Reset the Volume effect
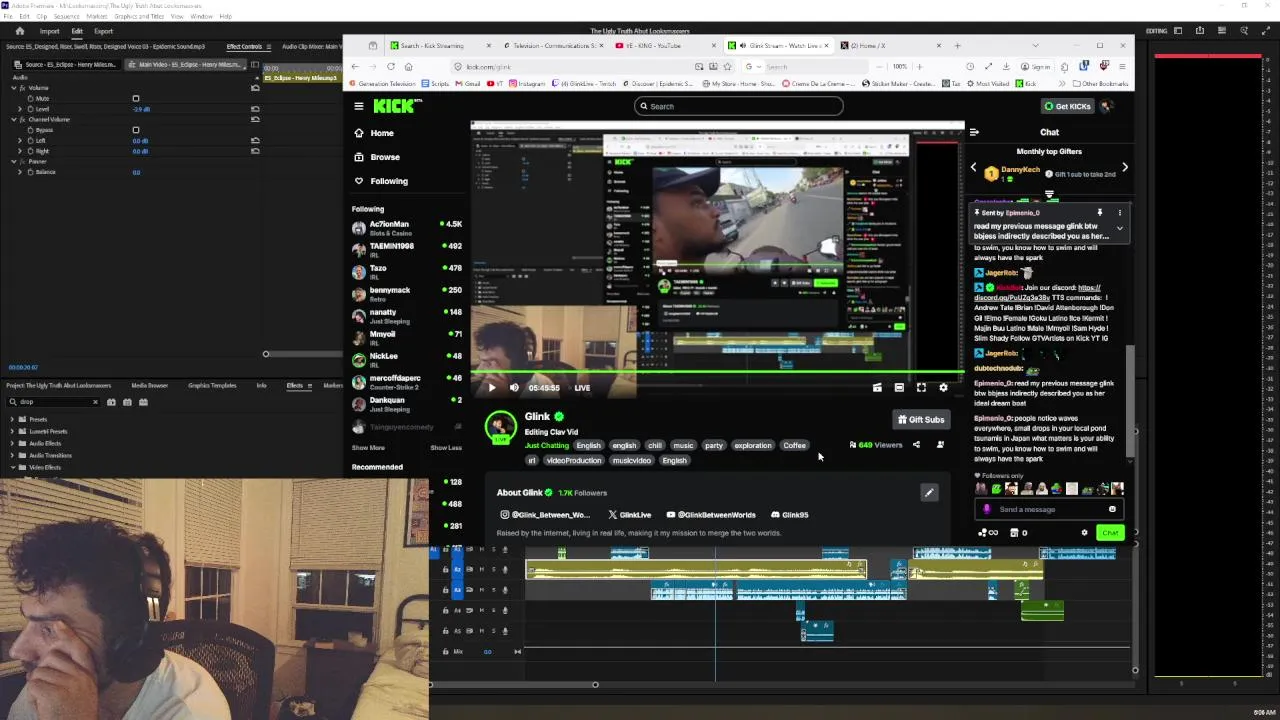1280x720 pixels. [255, 88]
